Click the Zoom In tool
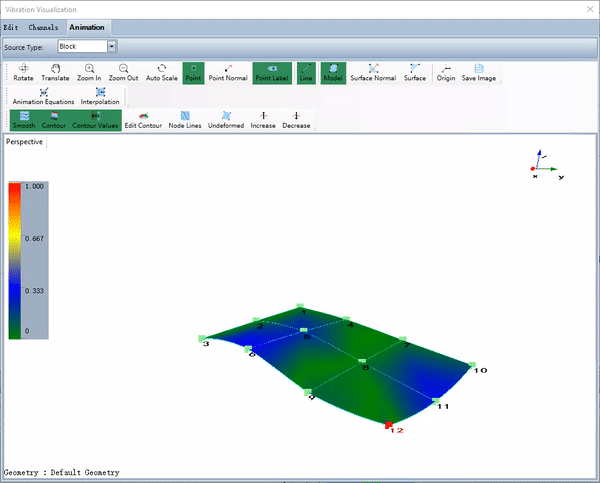The width and height of the screenshot is (600, 483). pyautogui.click(x=89, y=73)
